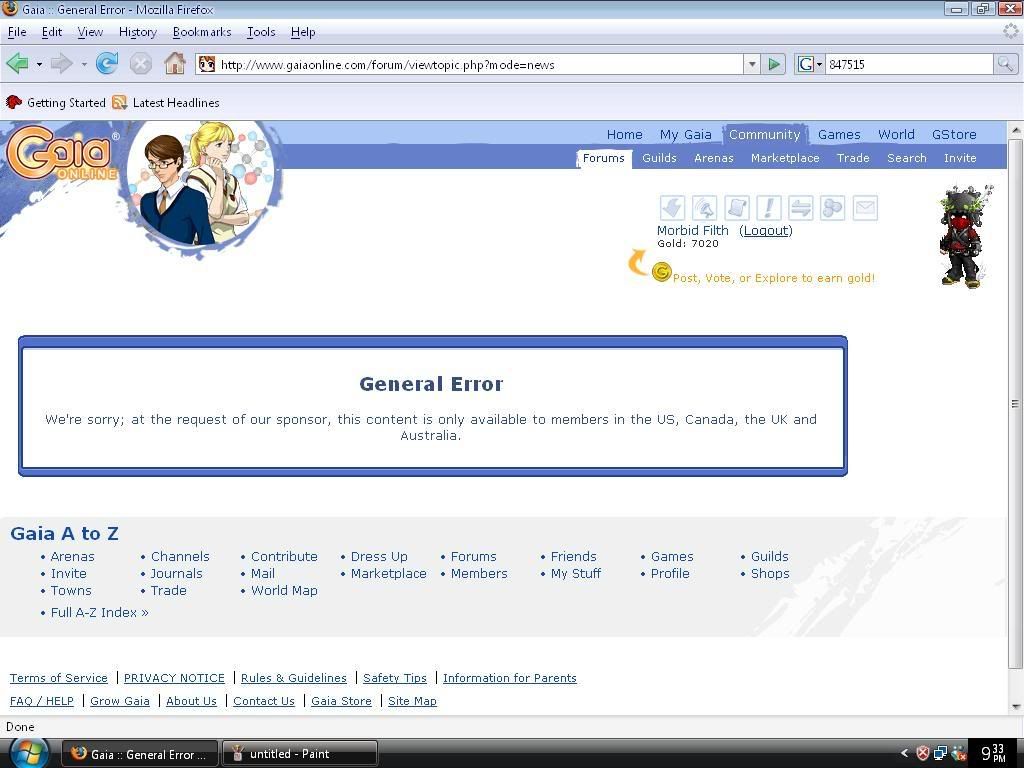This screenshot has height=768, width=1024.
Task: Open the address bar URL dropdown
Action: pos(752,64)
